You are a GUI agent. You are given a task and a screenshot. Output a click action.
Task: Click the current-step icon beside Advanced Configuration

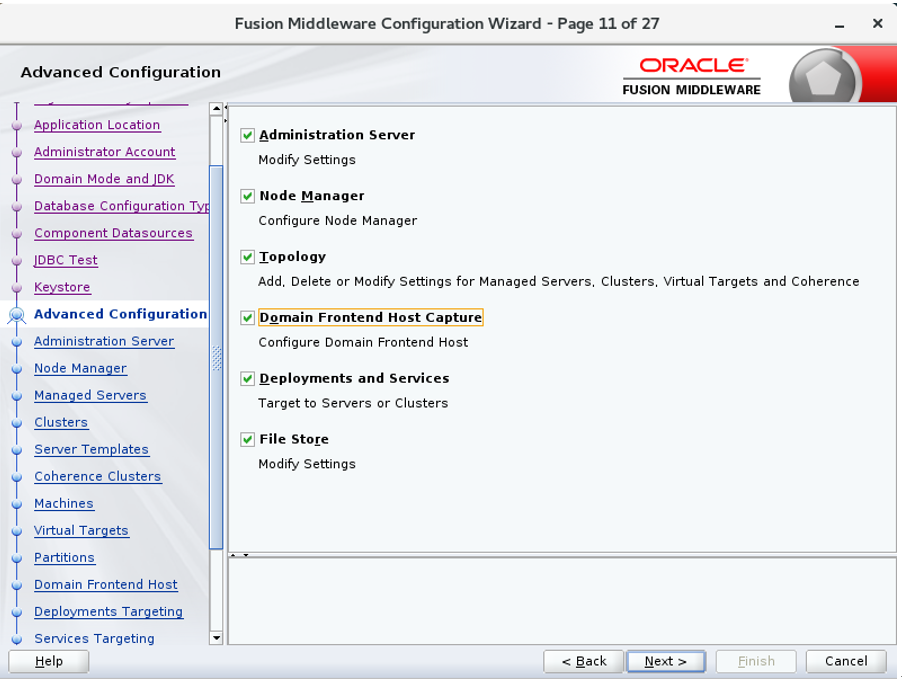point(17,315)
